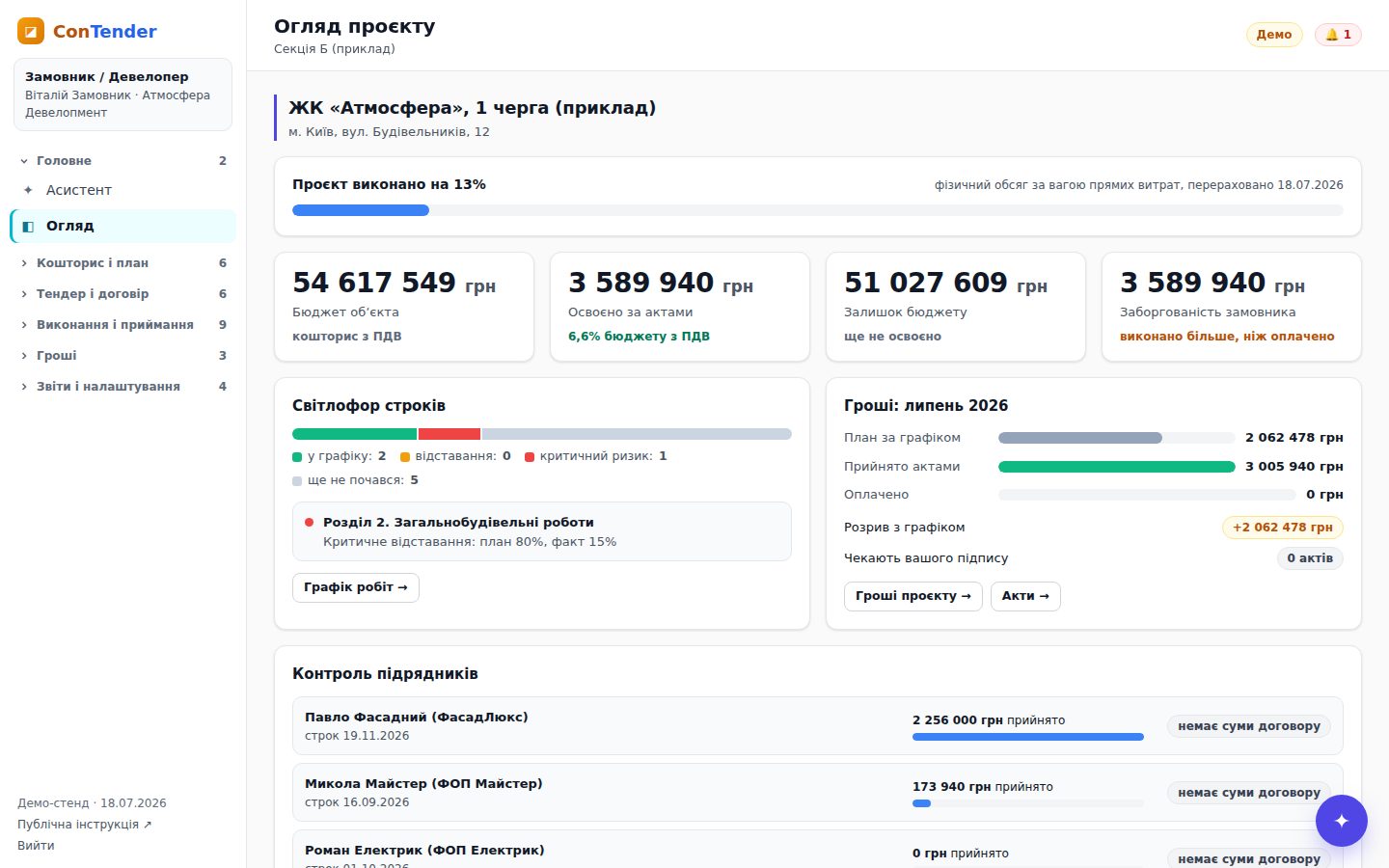Click the Освоєно за актами card
This screenshot has width=1389, height=868.
click(x=680, y=307)
